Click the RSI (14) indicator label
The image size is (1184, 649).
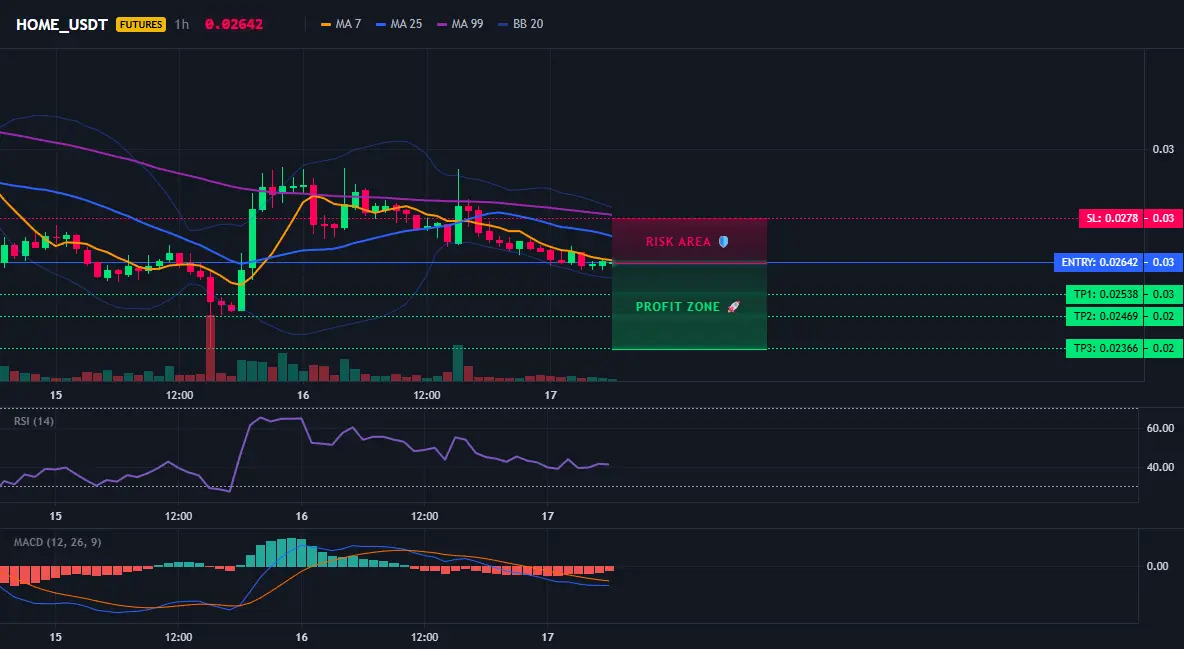[34, 421]
